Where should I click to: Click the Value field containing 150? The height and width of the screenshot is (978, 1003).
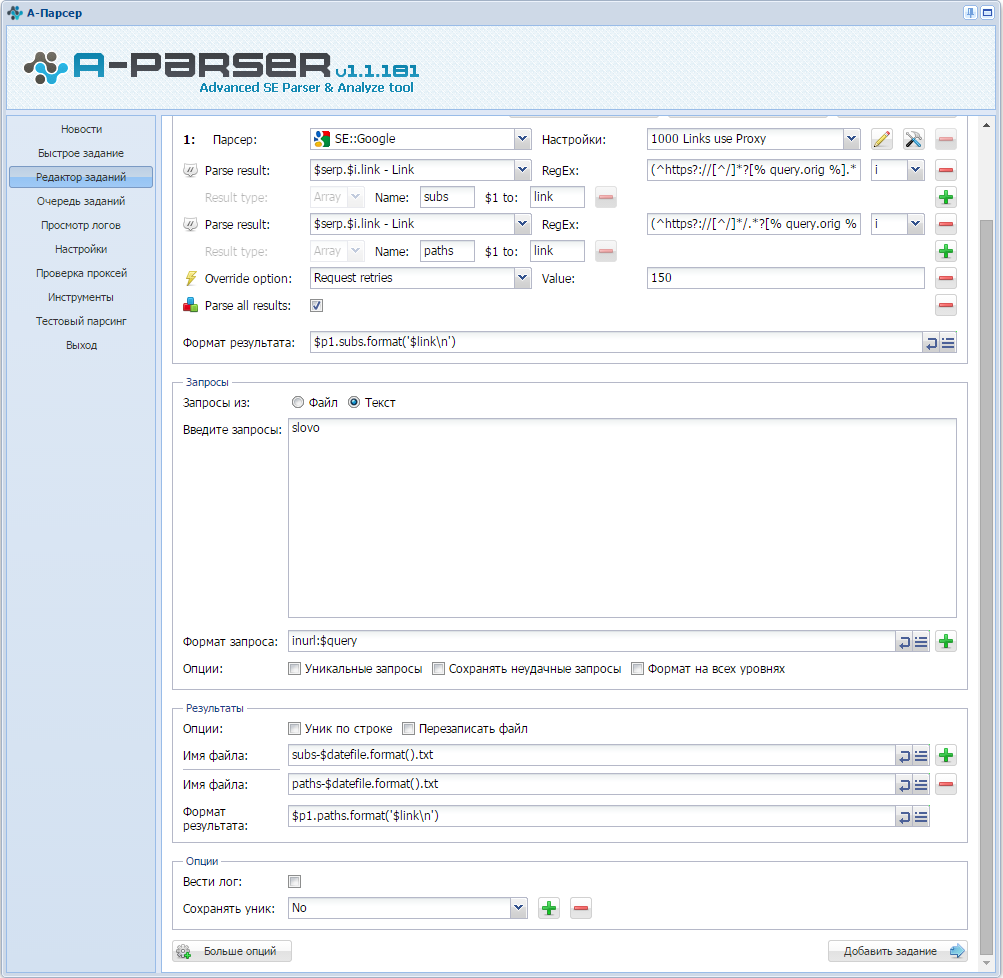click(x=786, y=278)
